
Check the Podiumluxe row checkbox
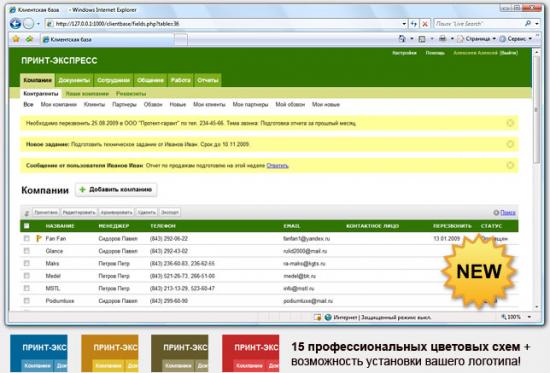point(26,300)
